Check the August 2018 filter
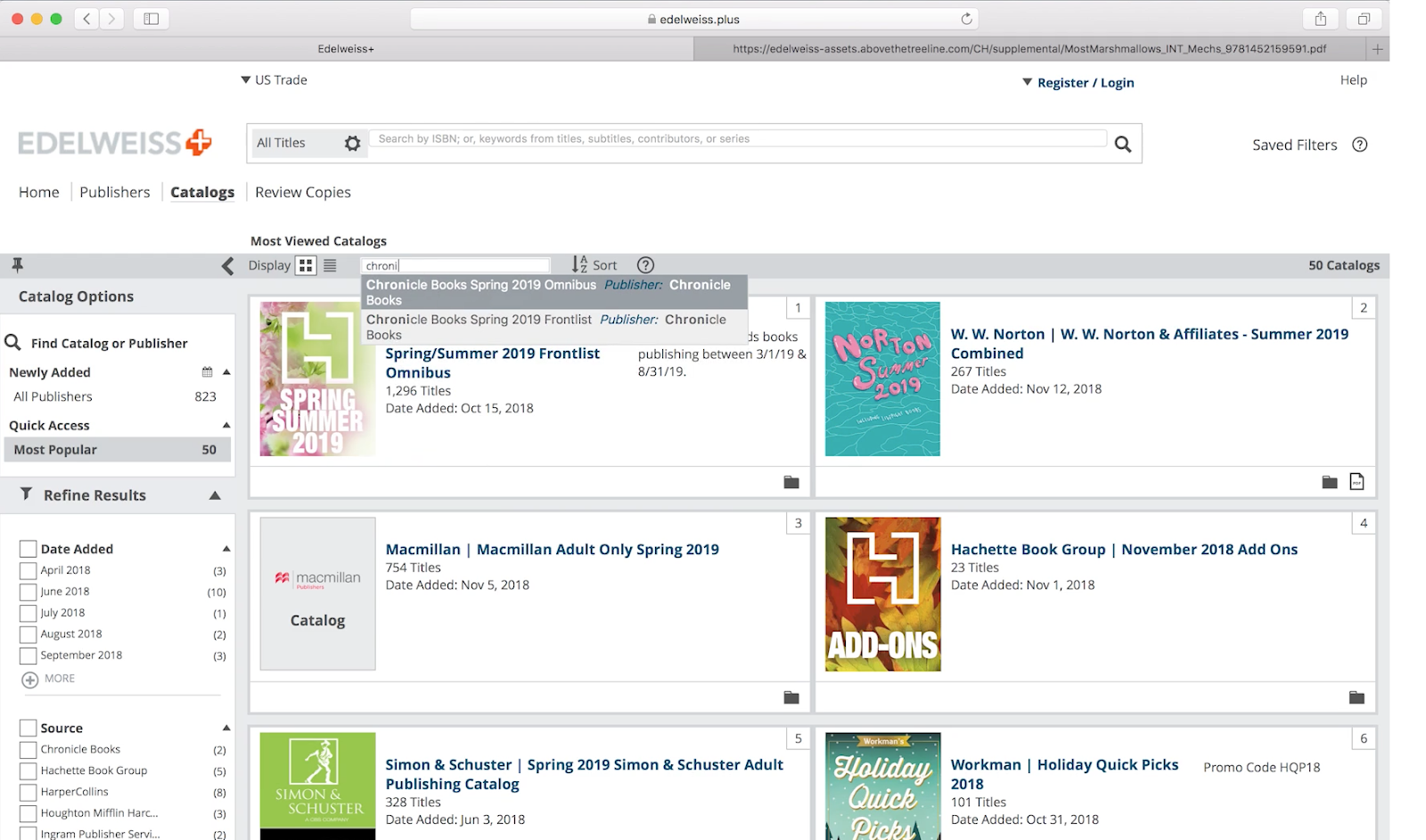1426x840 pixels. 28,634
